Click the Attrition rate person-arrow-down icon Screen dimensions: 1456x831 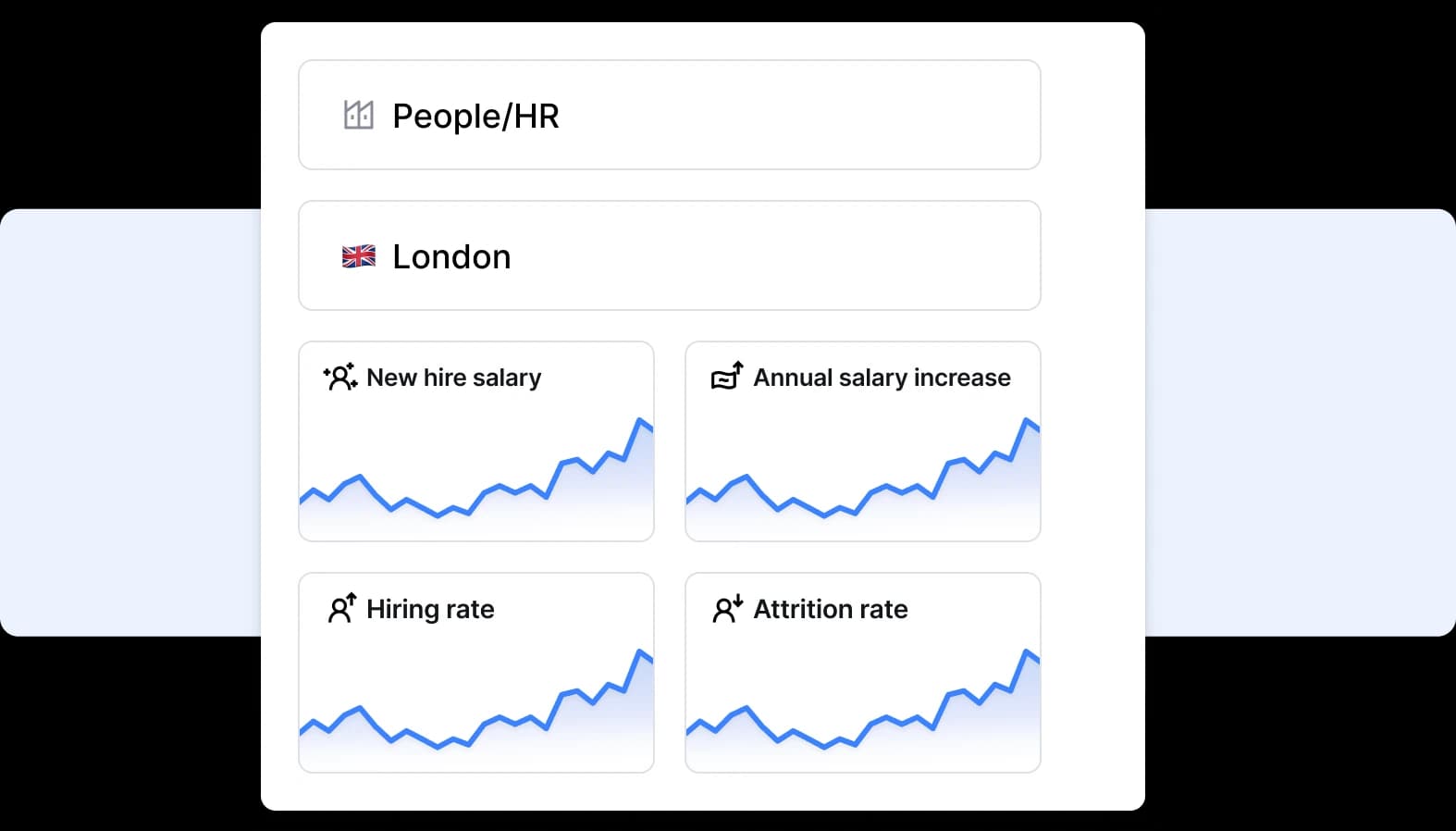(728, 608)
